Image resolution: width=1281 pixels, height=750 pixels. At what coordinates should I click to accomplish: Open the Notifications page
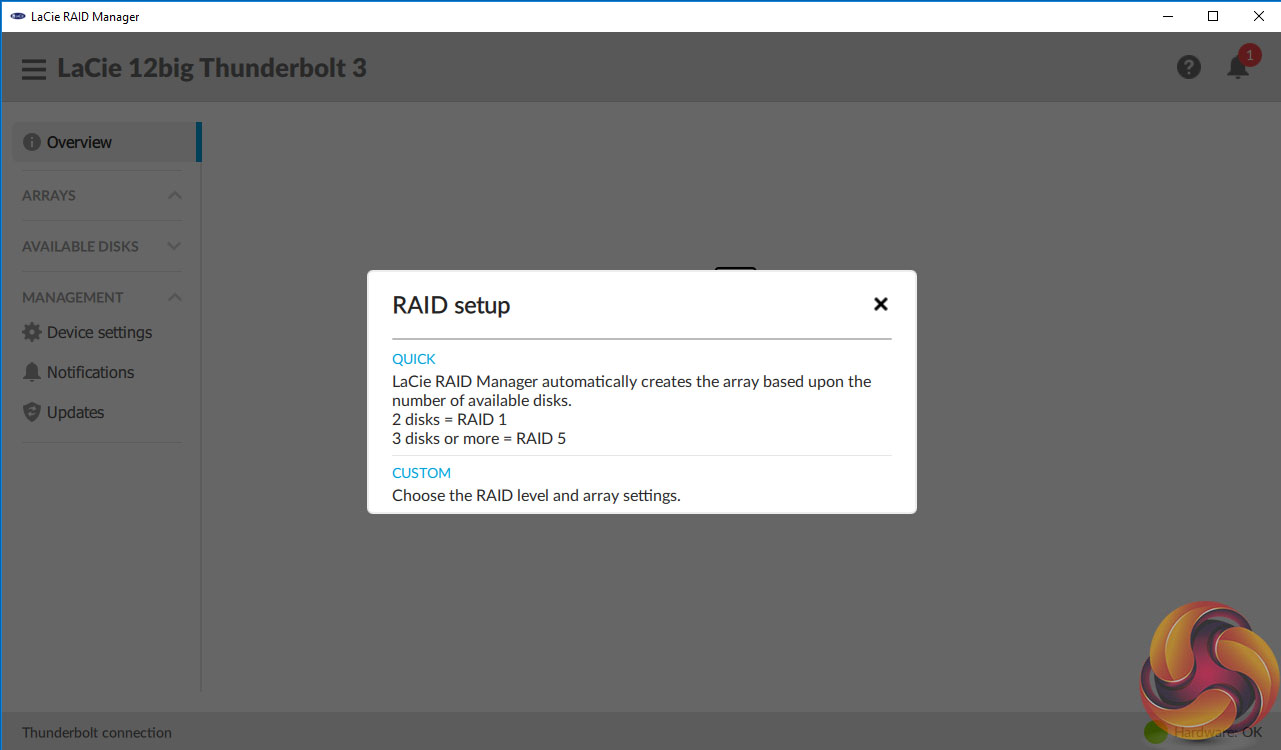[x=78, y=372]
